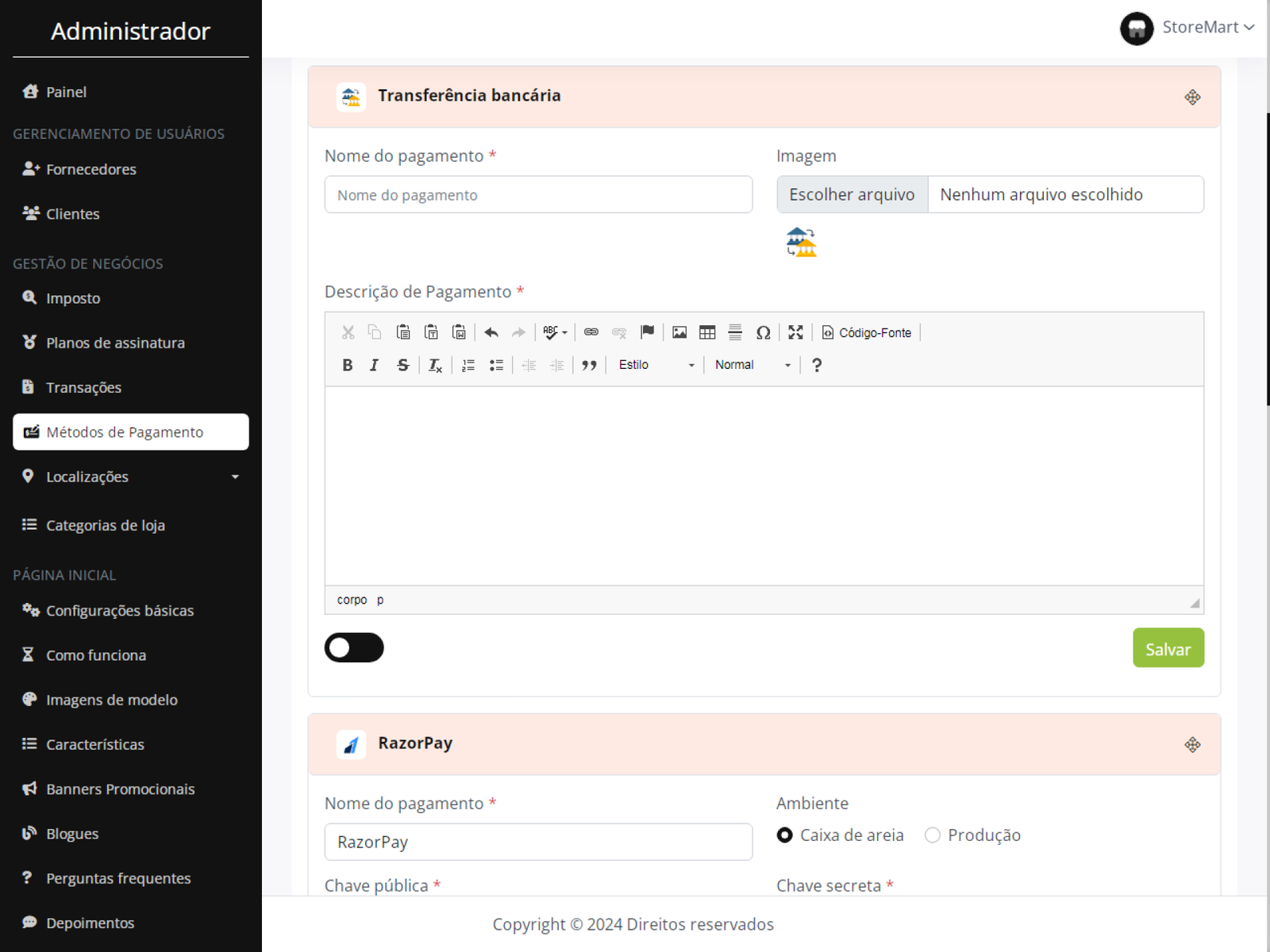Click the block quote icon

pos(589,365)
